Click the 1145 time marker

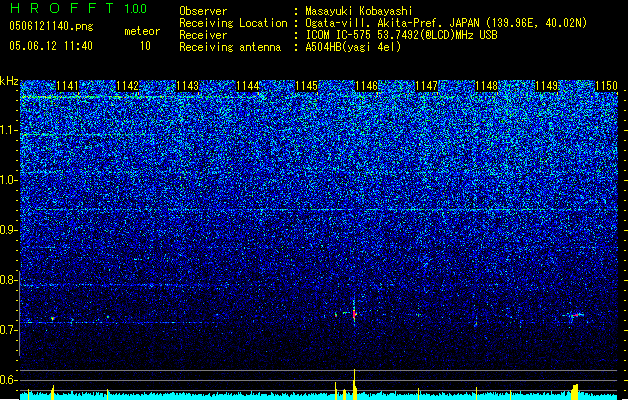tap(307, 86)
